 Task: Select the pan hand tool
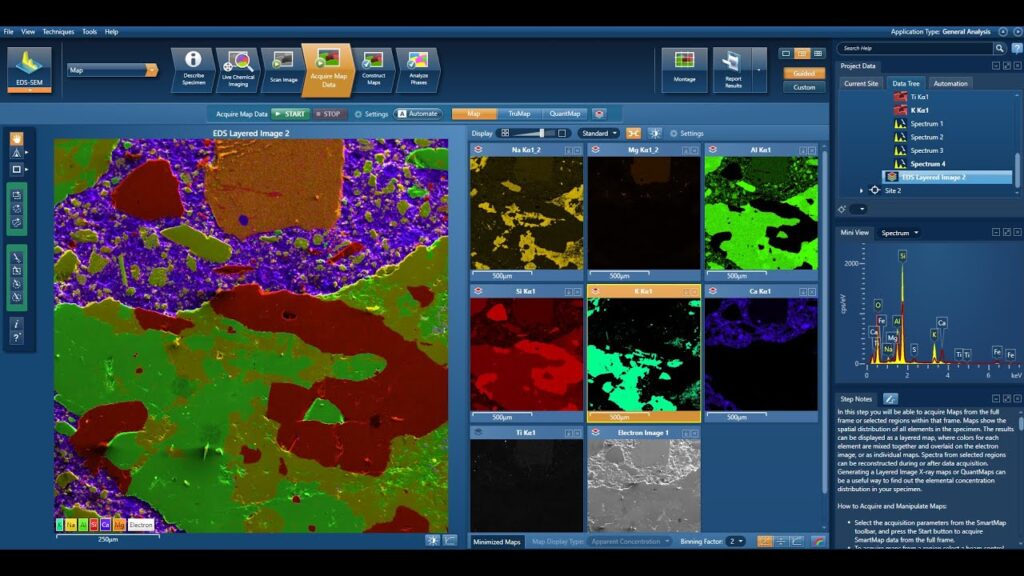(x=17, y=138)
